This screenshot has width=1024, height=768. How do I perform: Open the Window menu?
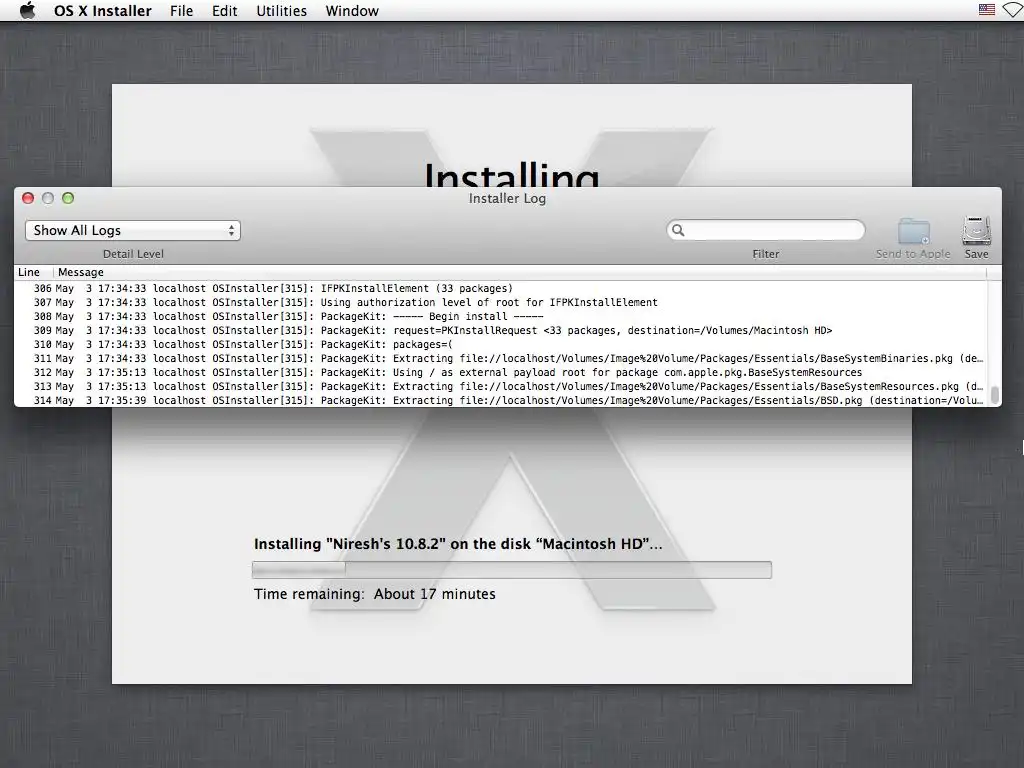coord(352,11)
